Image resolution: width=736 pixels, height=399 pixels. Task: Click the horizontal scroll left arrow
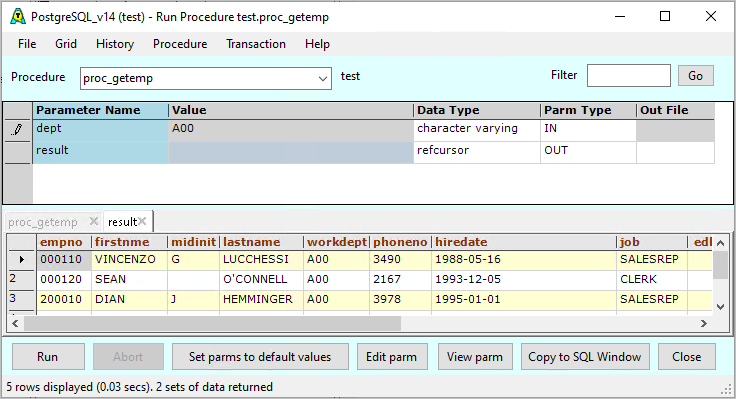coord(15,323)
